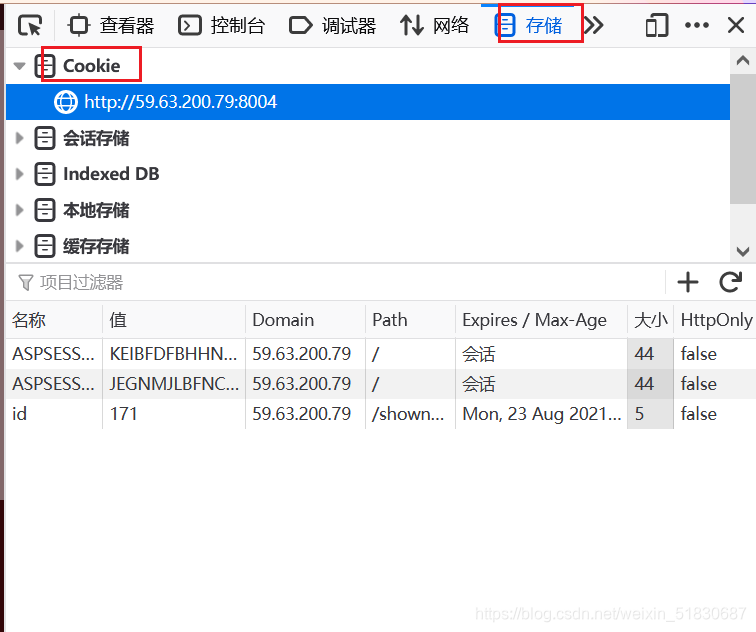Sort by the 大小 column header

[x=650, y=320]
